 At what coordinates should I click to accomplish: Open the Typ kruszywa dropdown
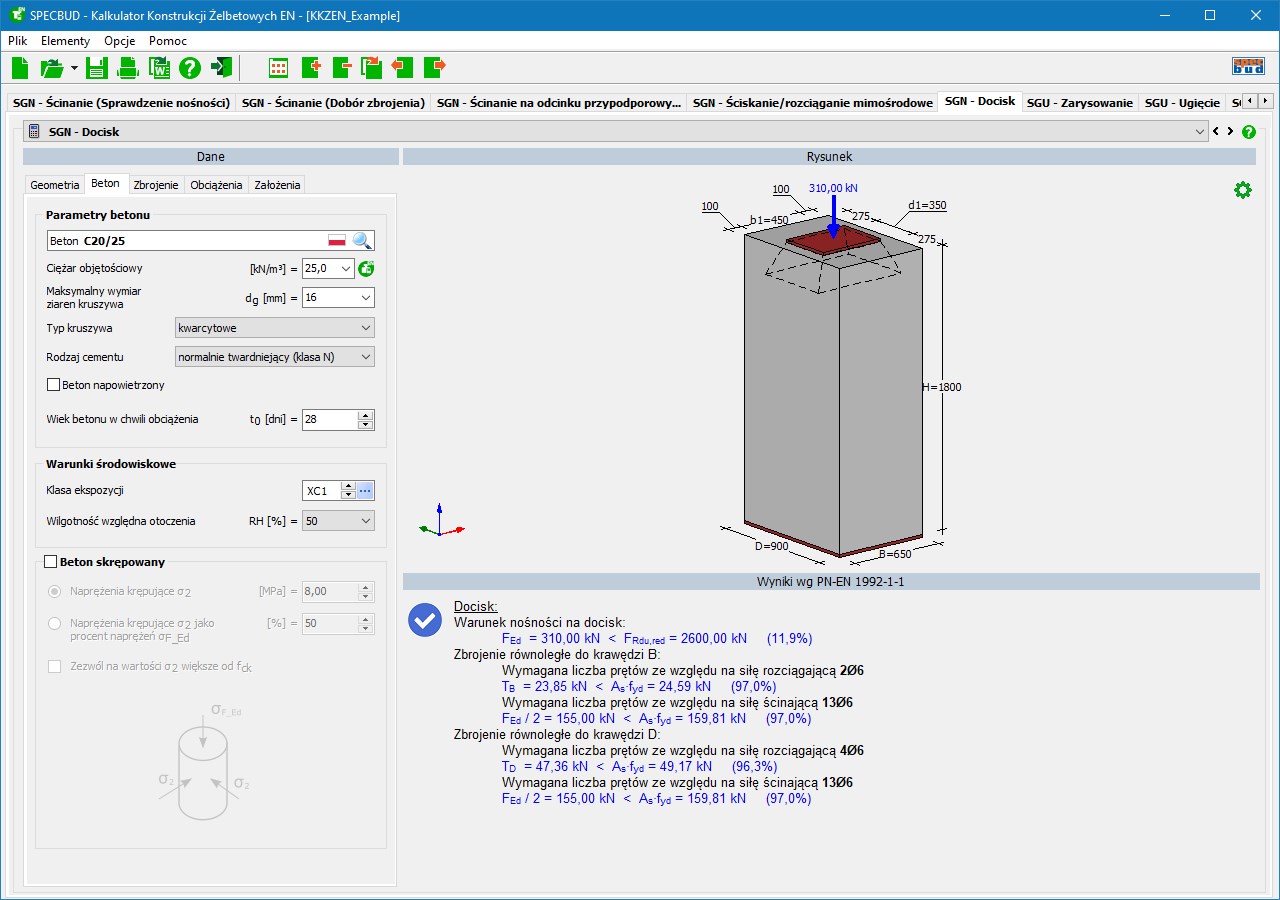(275, 328)
